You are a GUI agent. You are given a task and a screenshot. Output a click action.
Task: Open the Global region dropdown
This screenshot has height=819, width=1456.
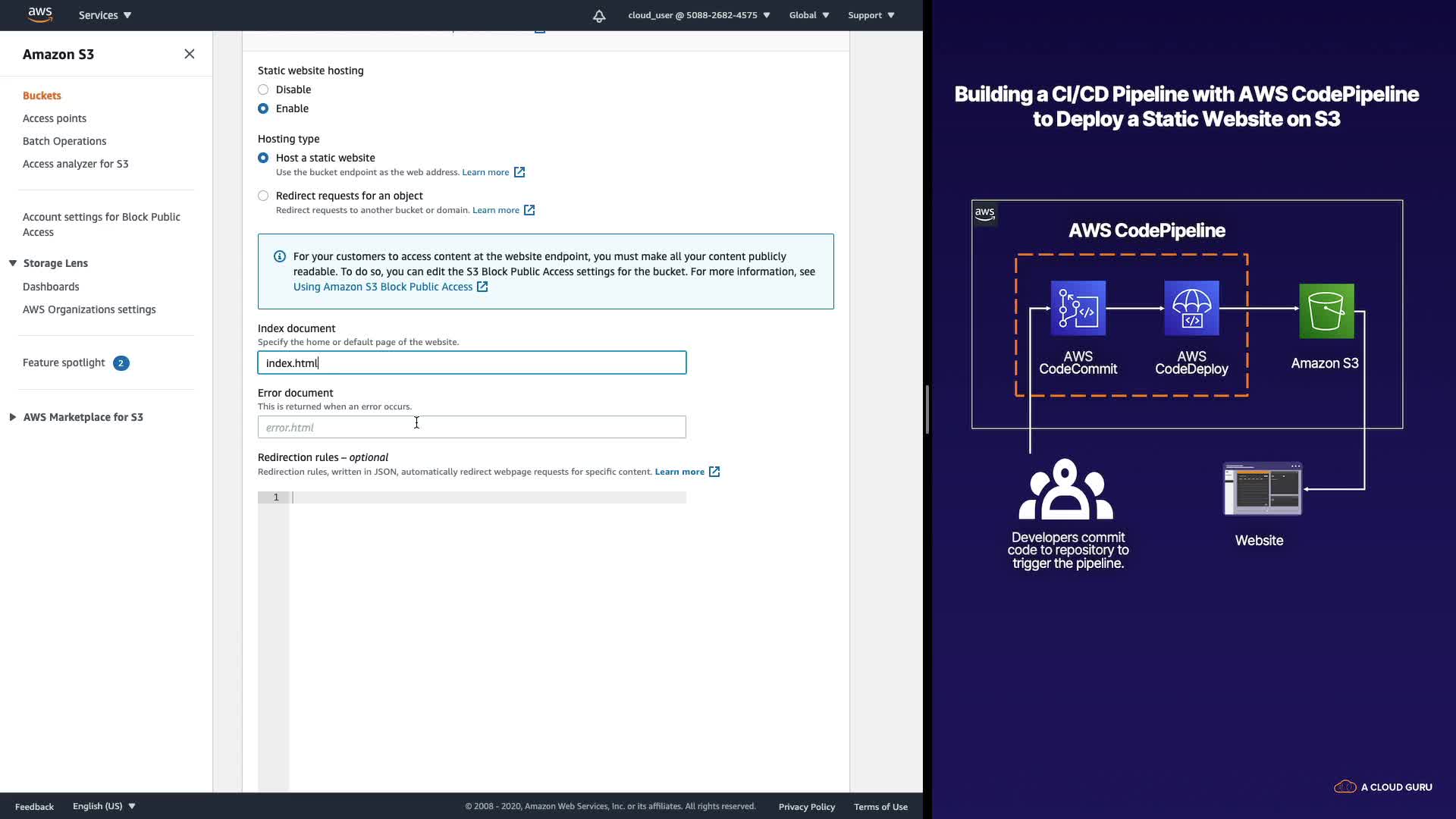tap(808, 15)
